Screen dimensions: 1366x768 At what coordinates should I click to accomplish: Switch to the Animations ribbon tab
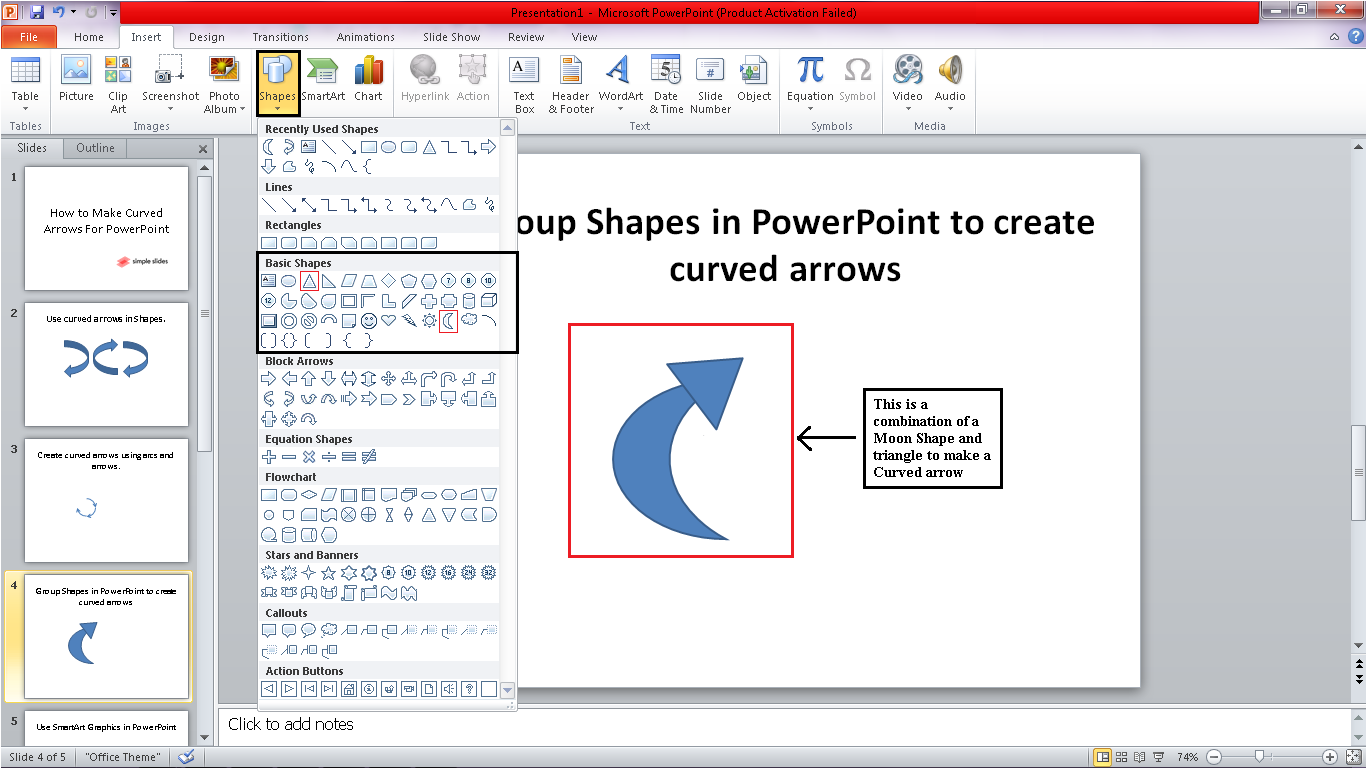[x=365, y=36]
